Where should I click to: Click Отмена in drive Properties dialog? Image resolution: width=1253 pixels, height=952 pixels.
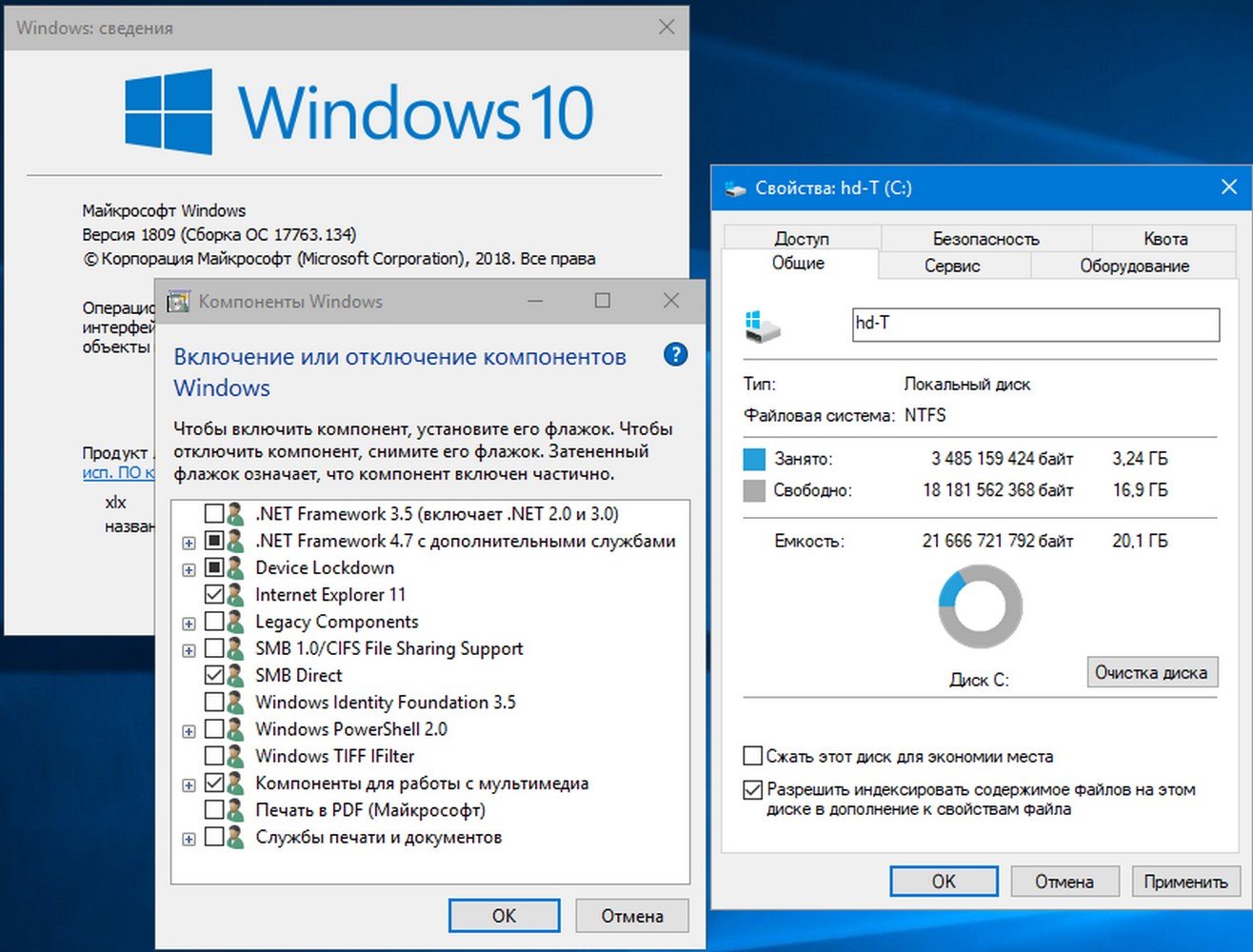click(1064, 882)
